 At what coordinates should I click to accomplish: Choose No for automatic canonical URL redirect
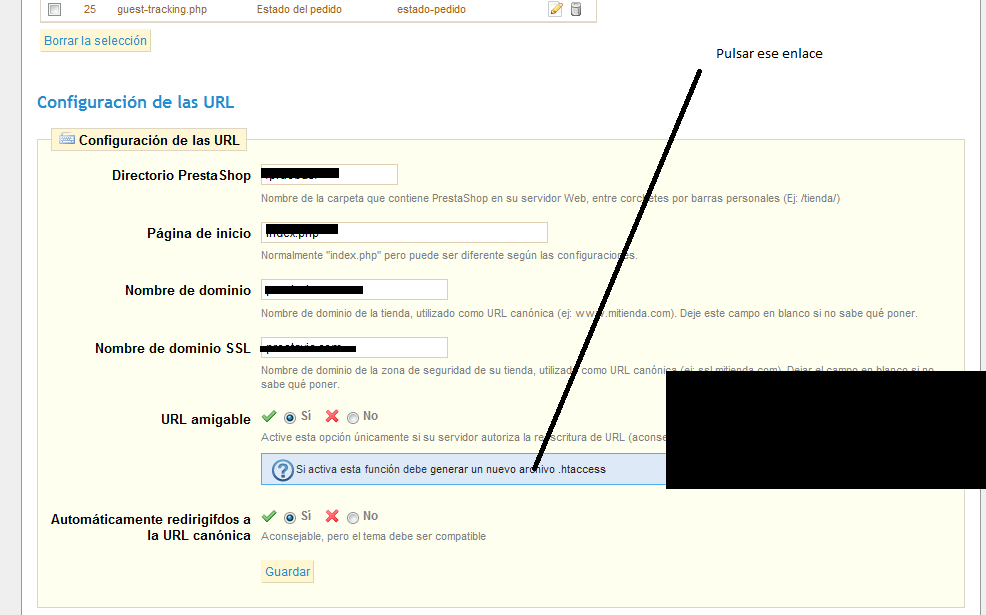point(353,518)
